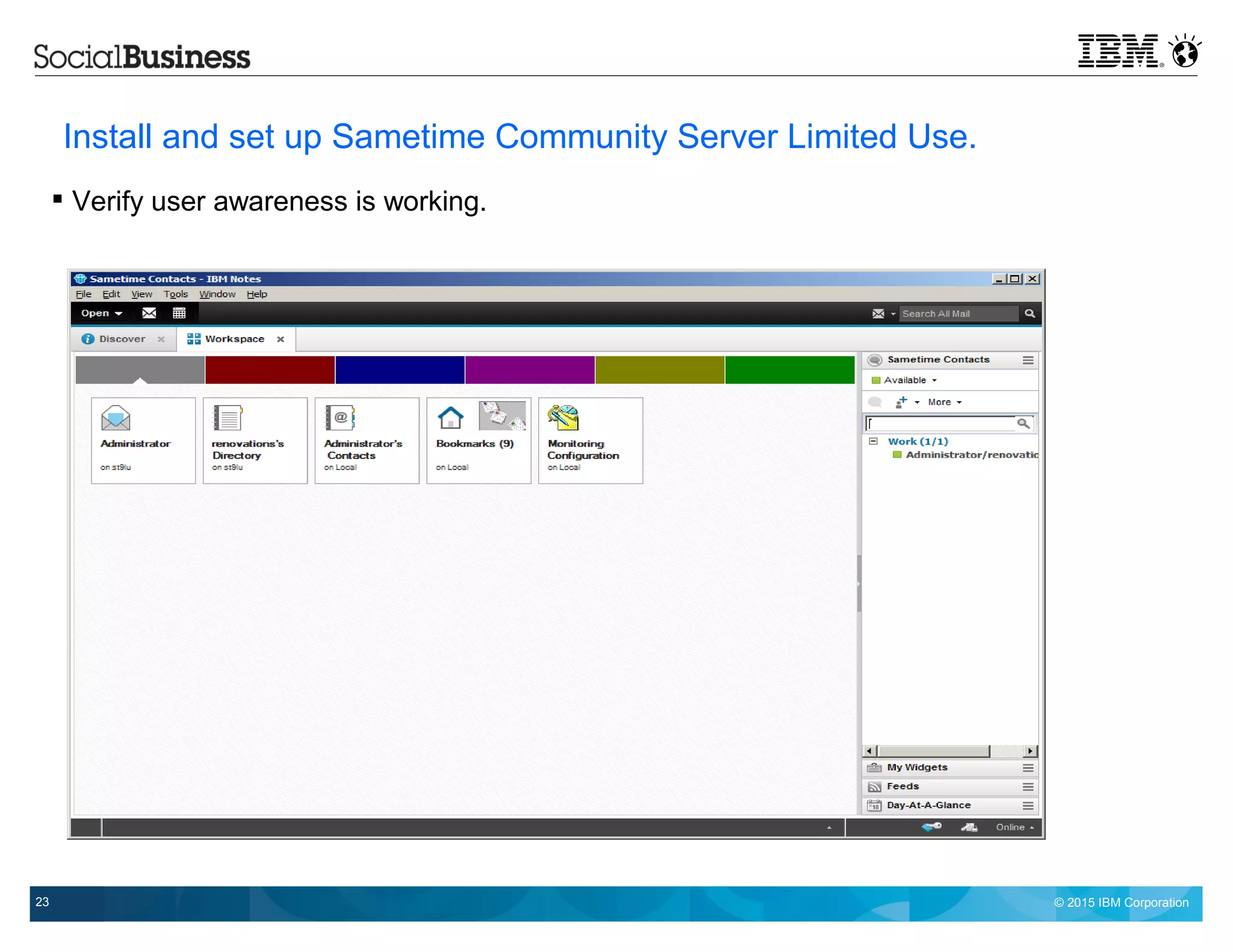Open the Edit menu
Image resolution: width=1233 pixels, height=952 pixels.
pos(111,294)
